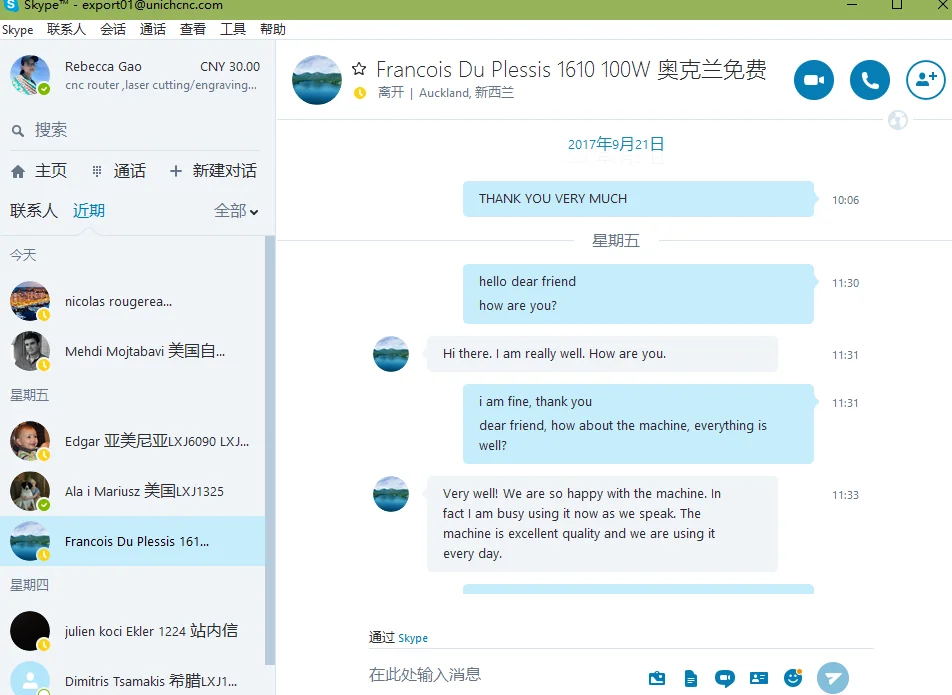Start a video call with Francois
Viewport: 952px width, 695px height.
tap(814, 80)
